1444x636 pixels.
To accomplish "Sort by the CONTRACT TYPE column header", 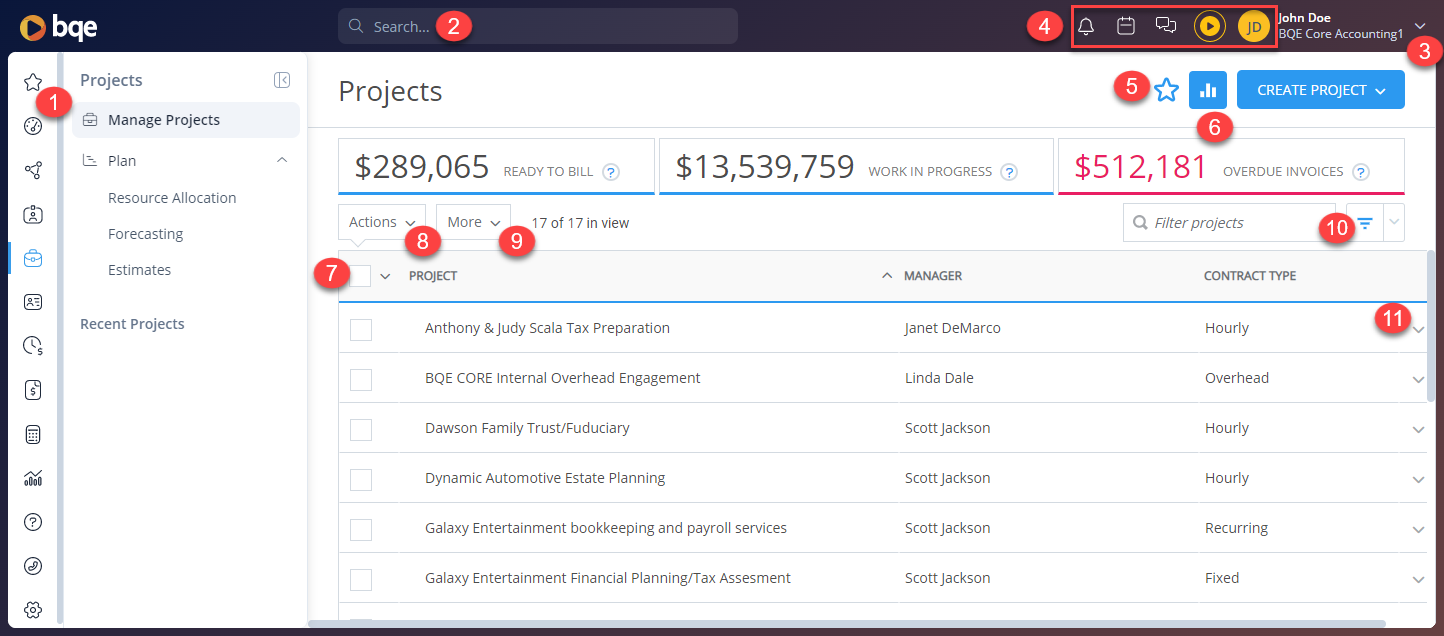I will pyautogui.click(x=1250, y=276).
